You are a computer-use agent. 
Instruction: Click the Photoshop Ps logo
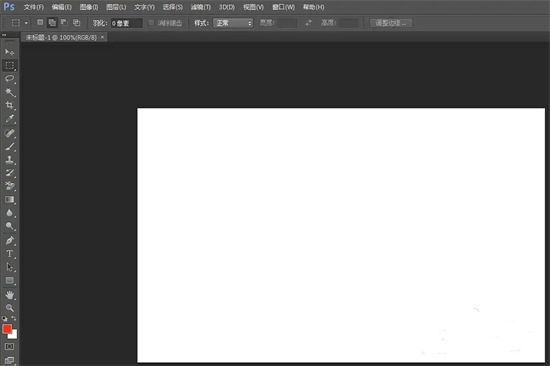click(x=9, y=7)
